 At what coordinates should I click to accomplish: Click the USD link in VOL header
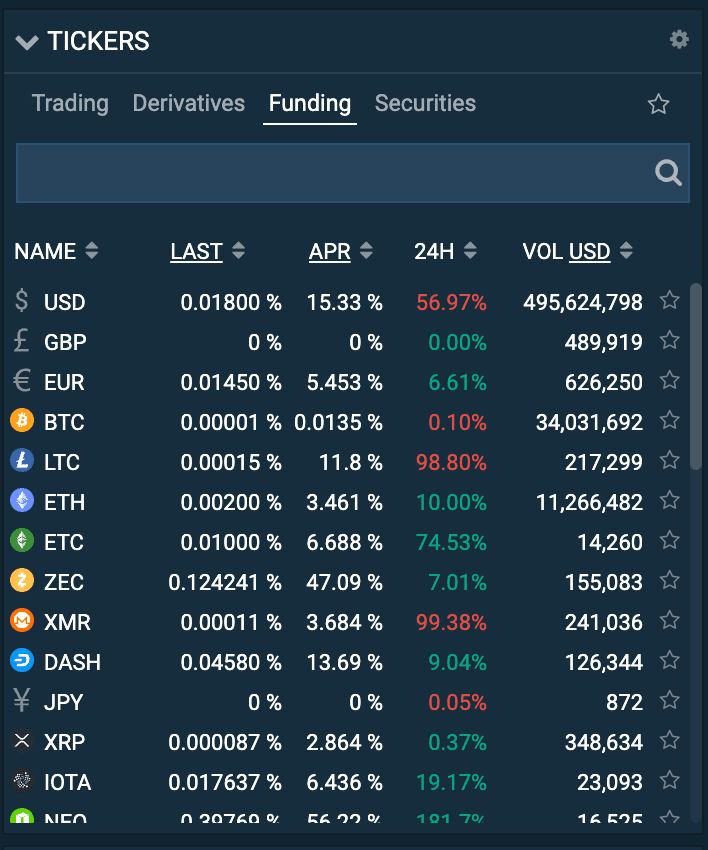tap(589, 251)
